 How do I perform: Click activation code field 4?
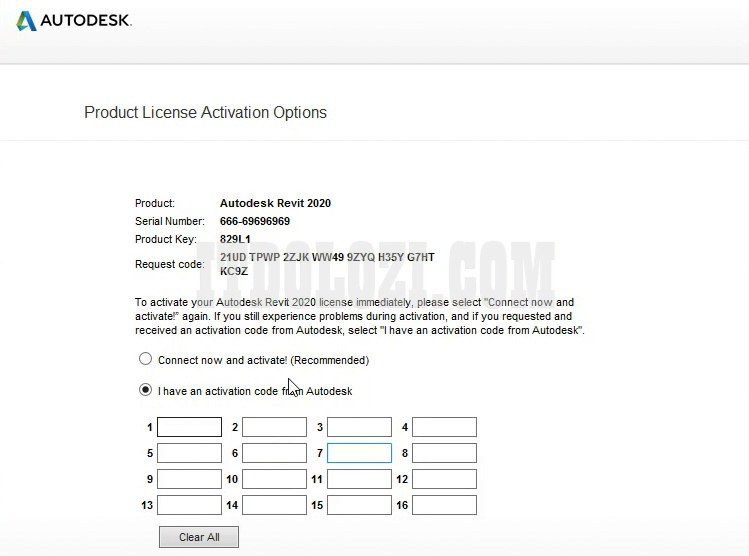point(444,427)
